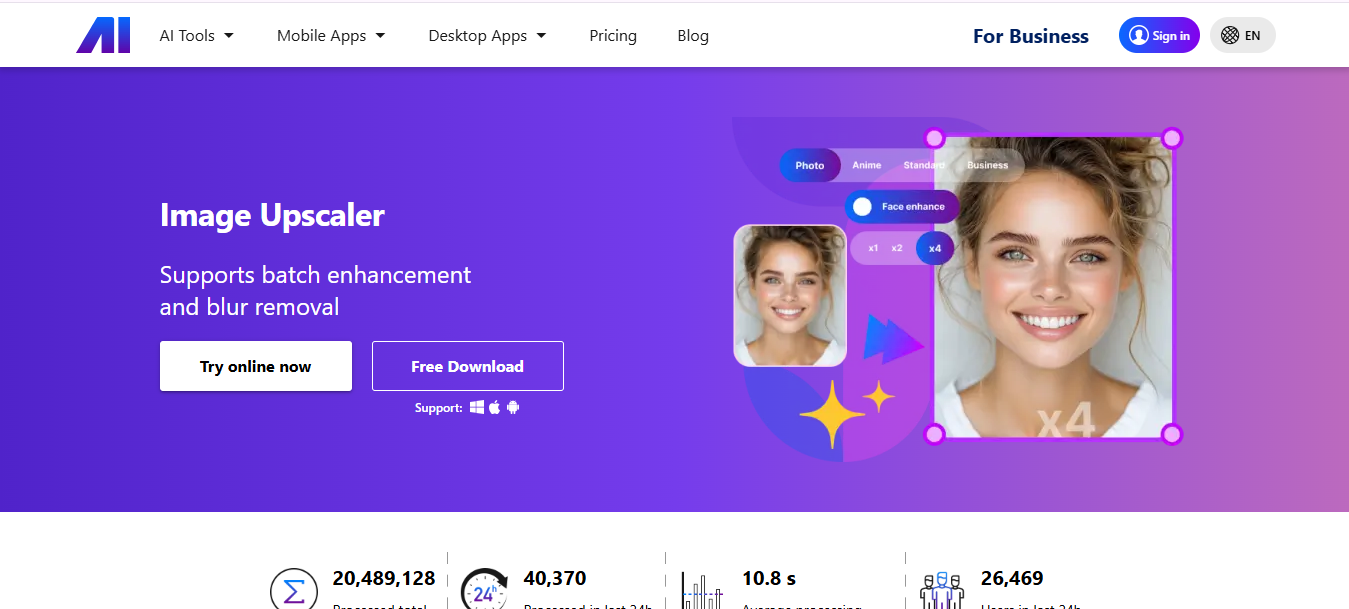Click the Try online now button
This screenshot has height=609, width=1349.
click(x=256, y=366)
